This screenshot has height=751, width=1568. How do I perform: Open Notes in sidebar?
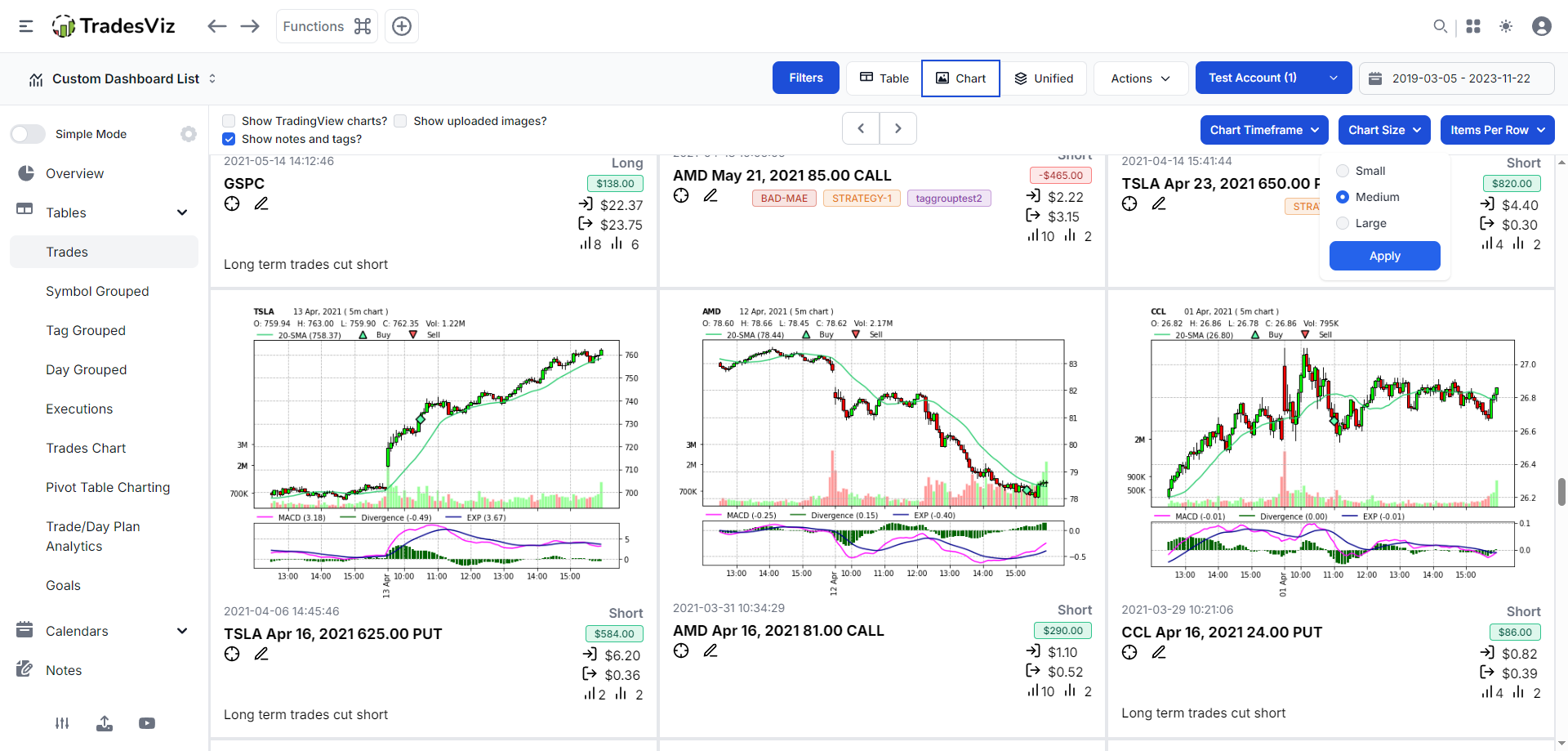pos(64,670)
